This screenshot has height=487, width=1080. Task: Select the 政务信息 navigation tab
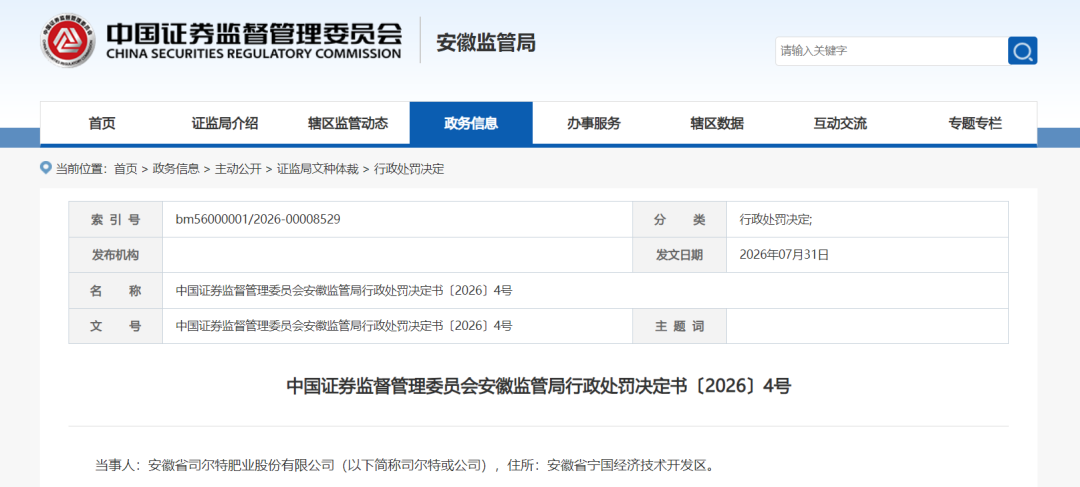point(471,123)
